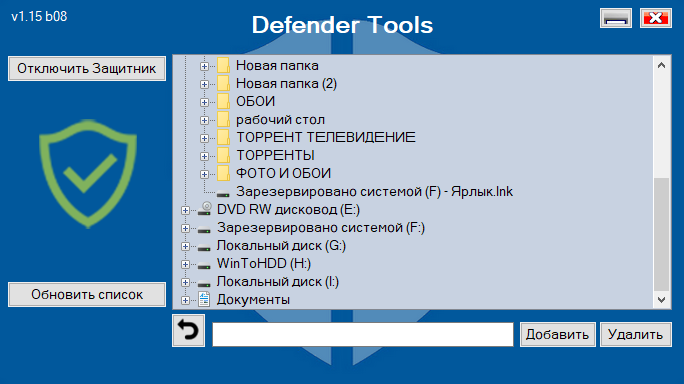The height and width of the screenshot is (384, 684).
Task: Expand Зарезервировано системой (F:) drive node
Action: pyautogui.click(x=185, y=228)
